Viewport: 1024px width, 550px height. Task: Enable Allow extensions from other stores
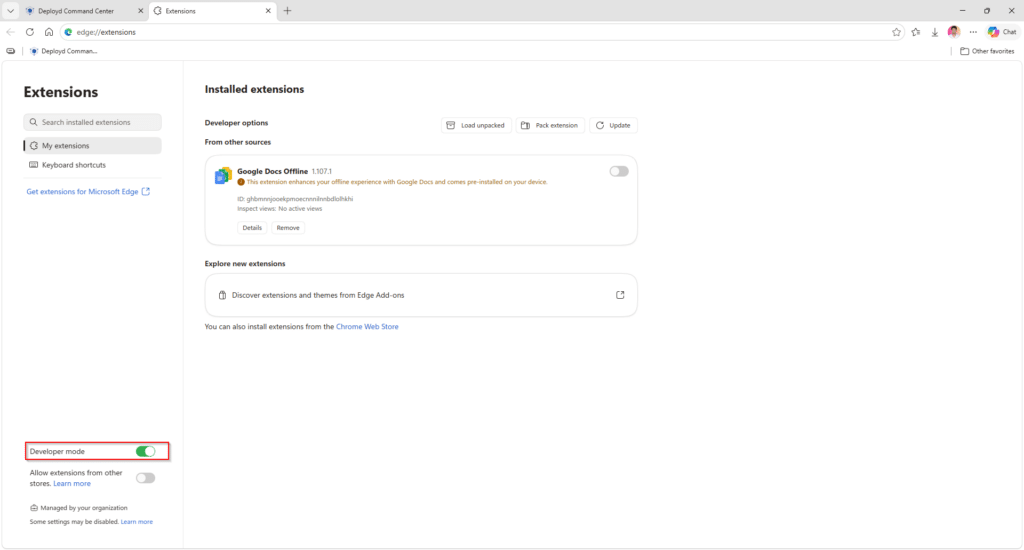146,478
